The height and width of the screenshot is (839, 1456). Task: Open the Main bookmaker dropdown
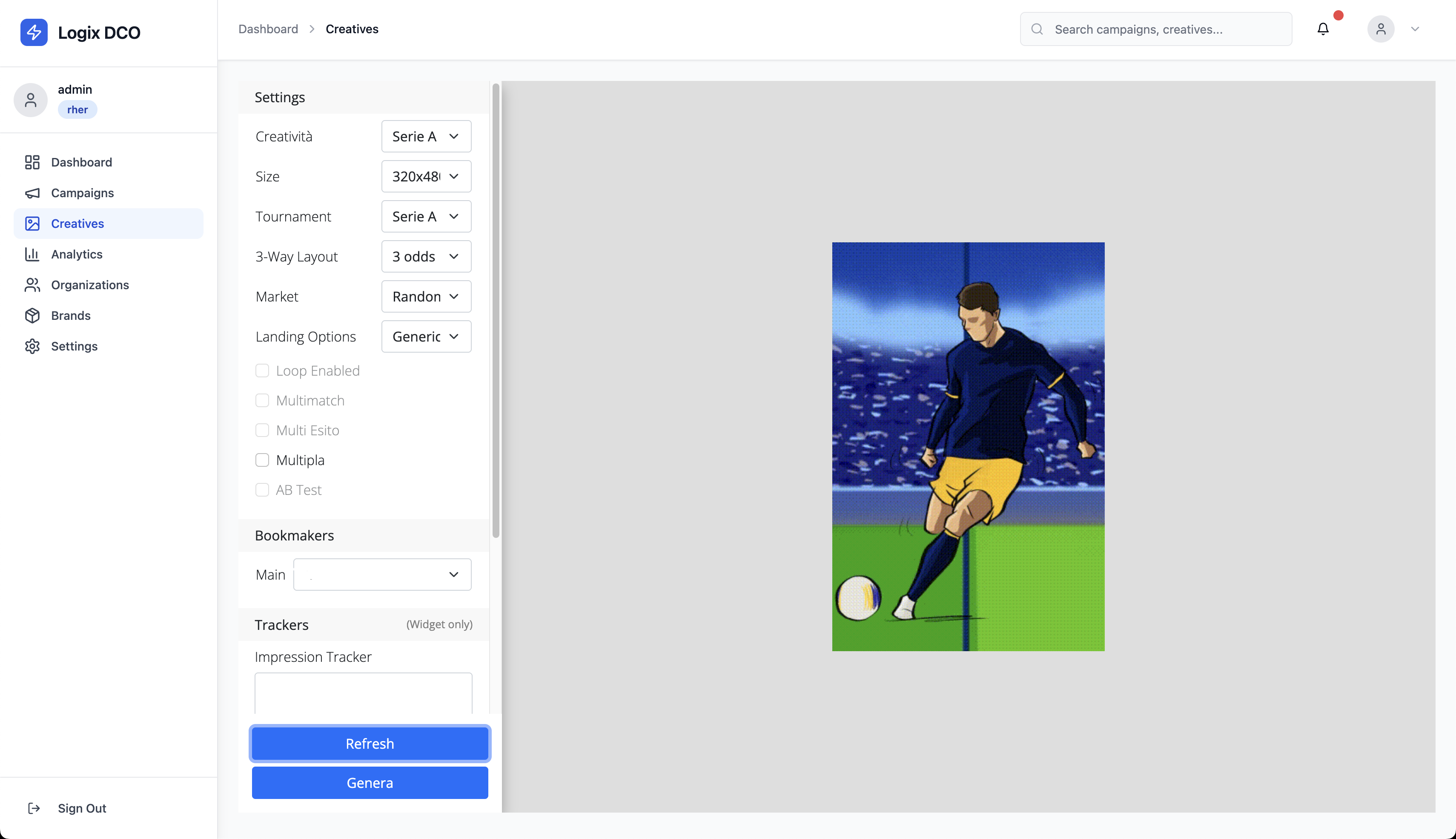coord(382,575)
